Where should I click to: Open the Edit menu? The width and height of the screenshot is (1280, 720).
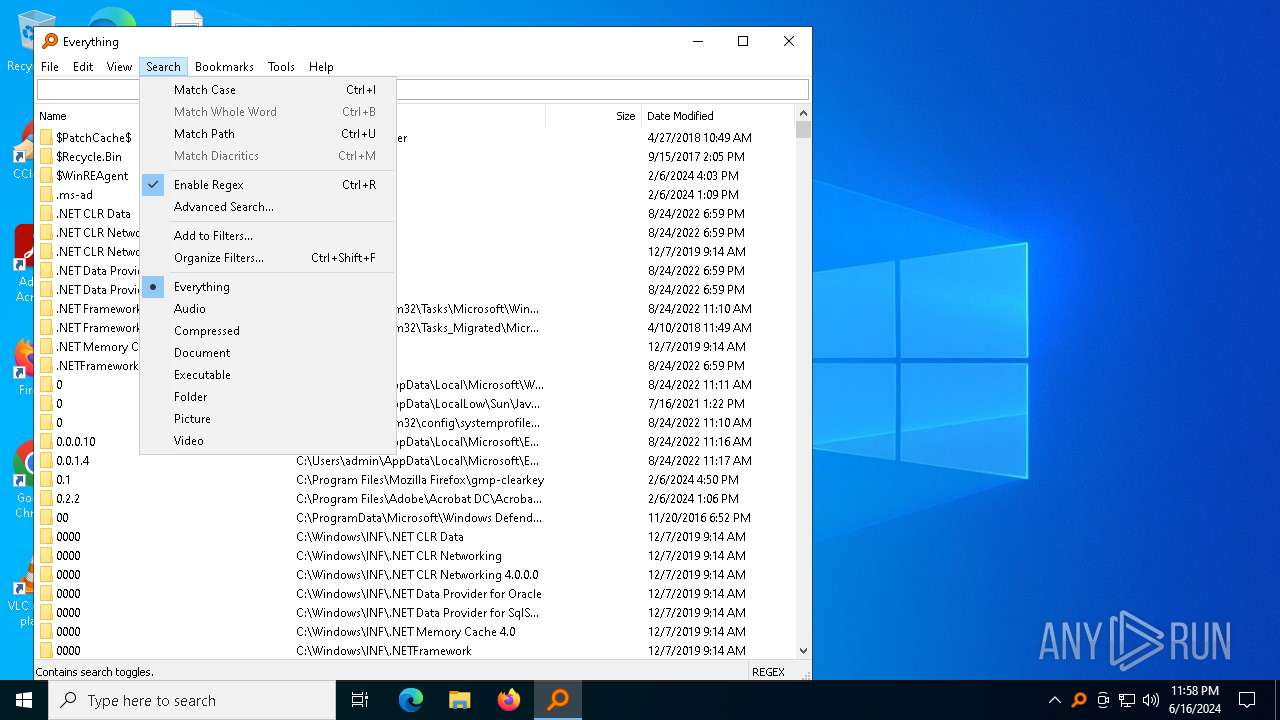coord(83,67)
